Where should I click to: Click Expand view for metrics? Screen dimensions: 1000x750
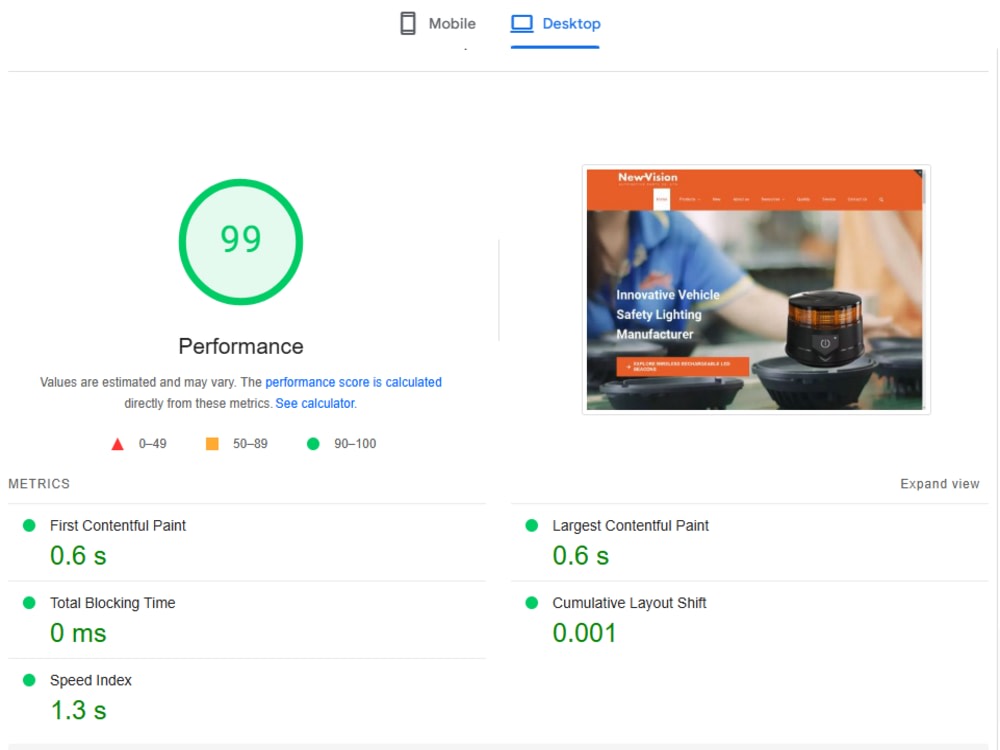(939, 484)
